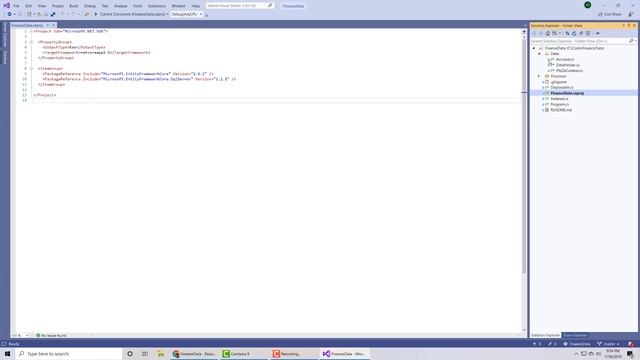The height and width of the screenshot is (360, 640).
Task: Open the Windows Start menu
Action: 7,354
